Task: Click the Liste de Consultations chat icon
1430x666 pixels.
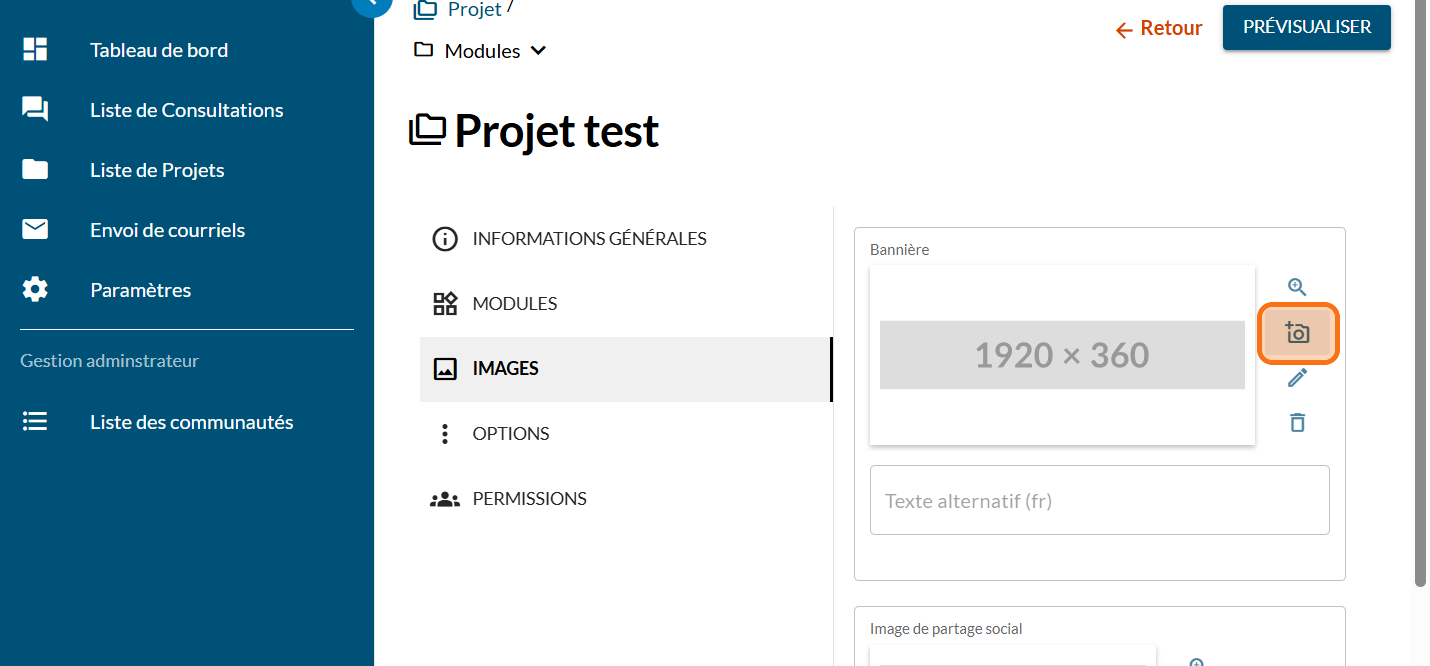Action: pyautogui.click(x=35, y=110)
